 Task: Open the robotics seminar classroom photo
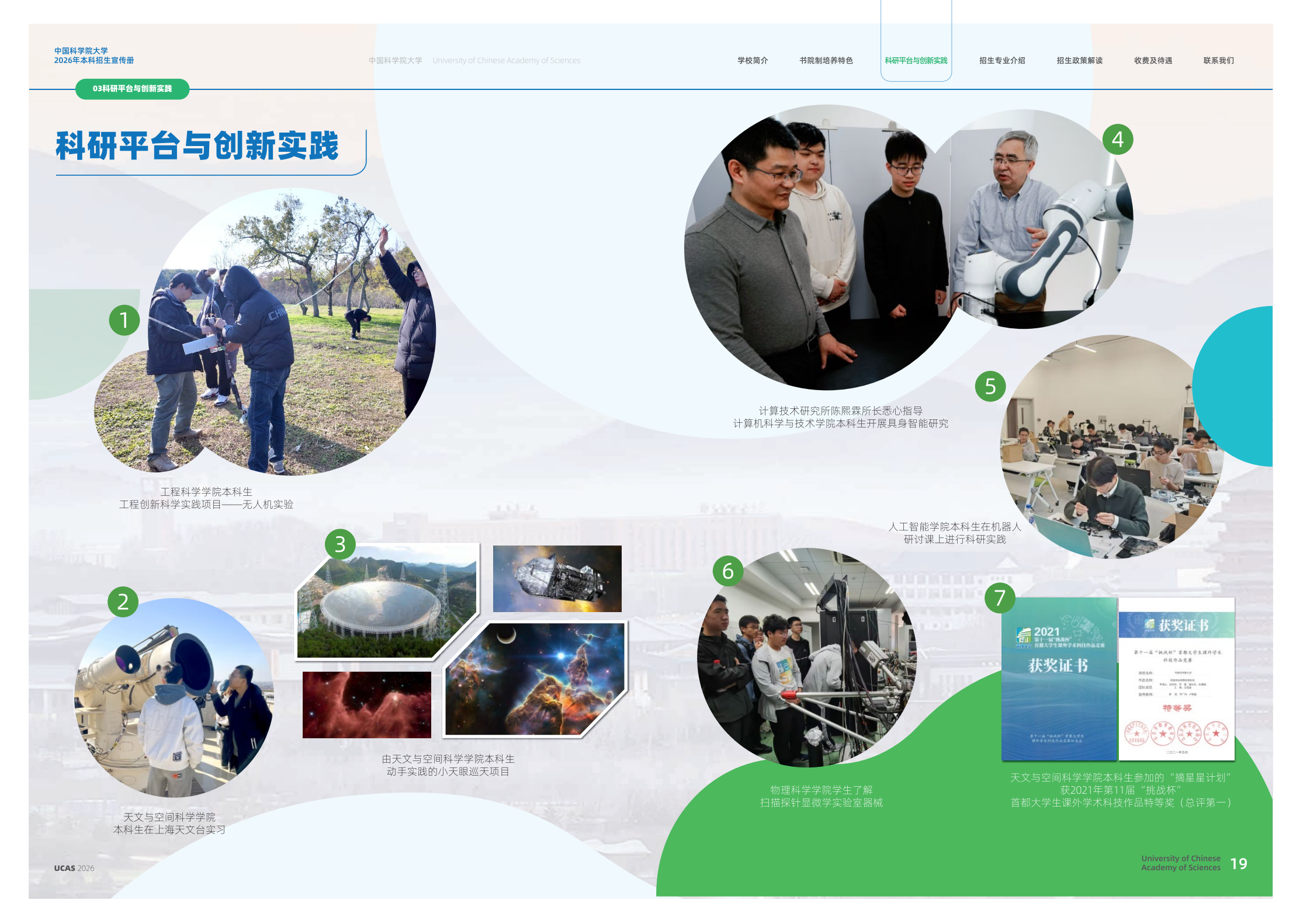[x=1112, y=447]
